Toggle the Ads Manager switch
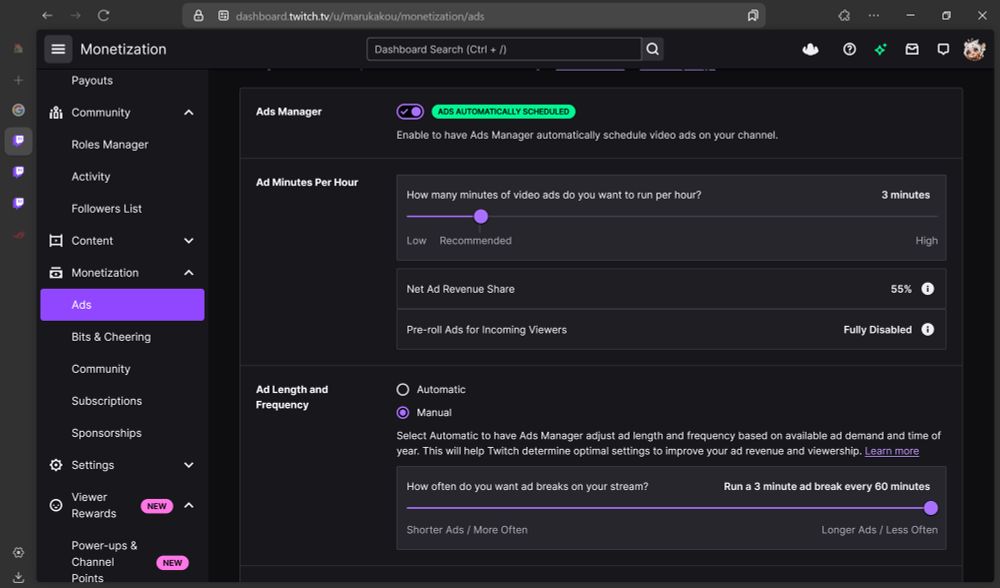 coord(410,112)
